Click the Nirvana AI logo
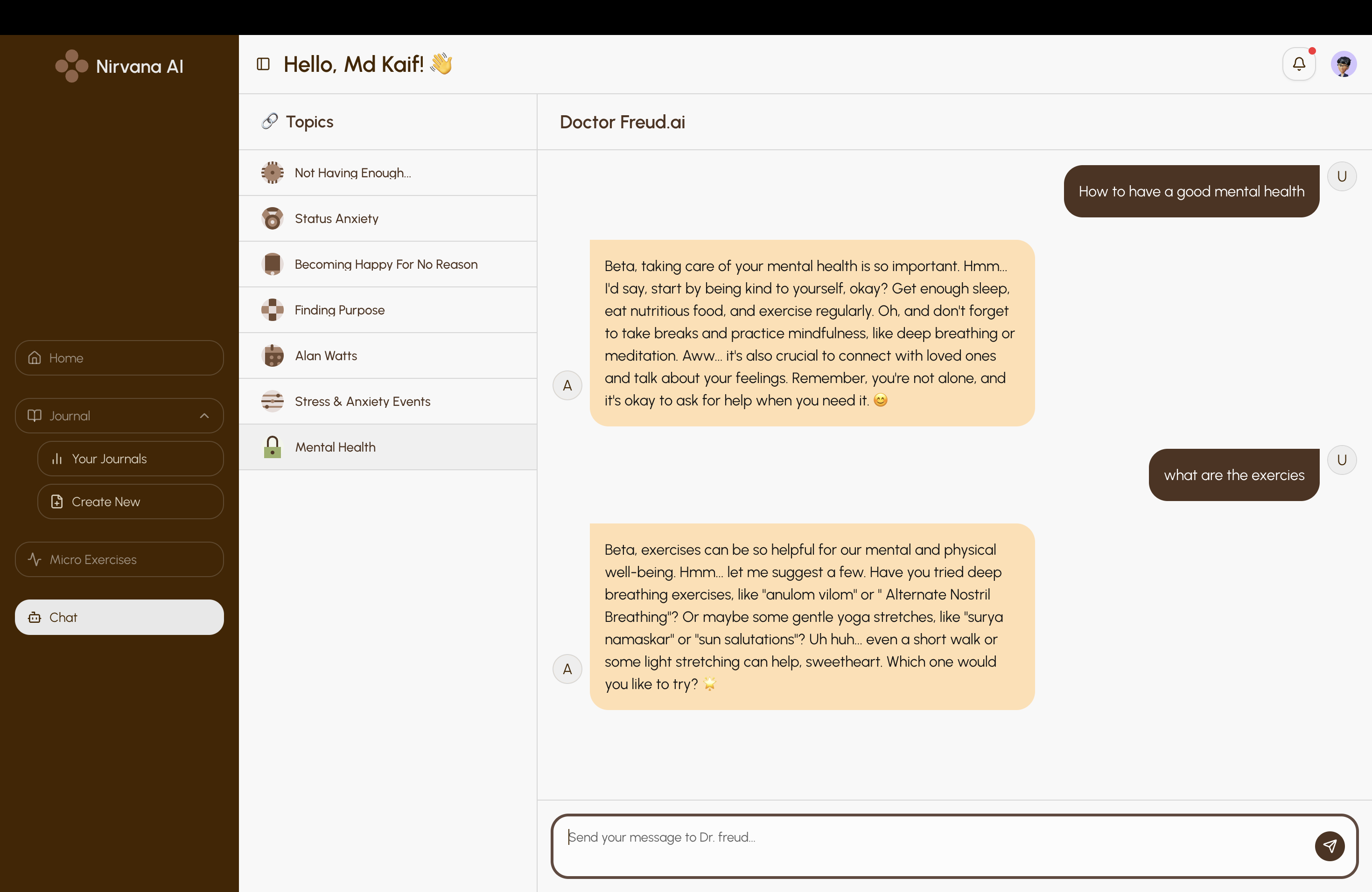The image size is (1372, 892). [71, 66]
